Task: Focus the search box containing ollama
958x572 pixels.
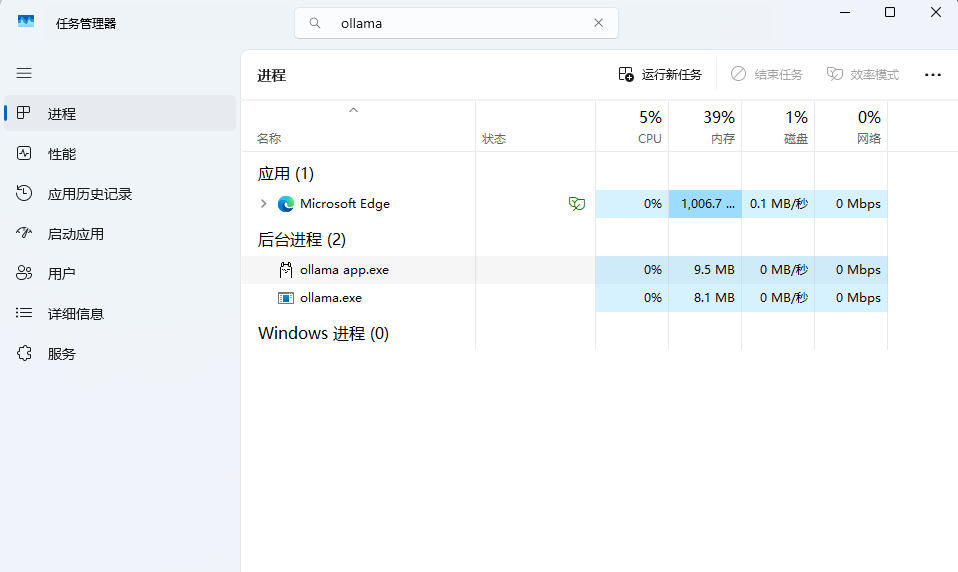Action: [x=456, y=23]
